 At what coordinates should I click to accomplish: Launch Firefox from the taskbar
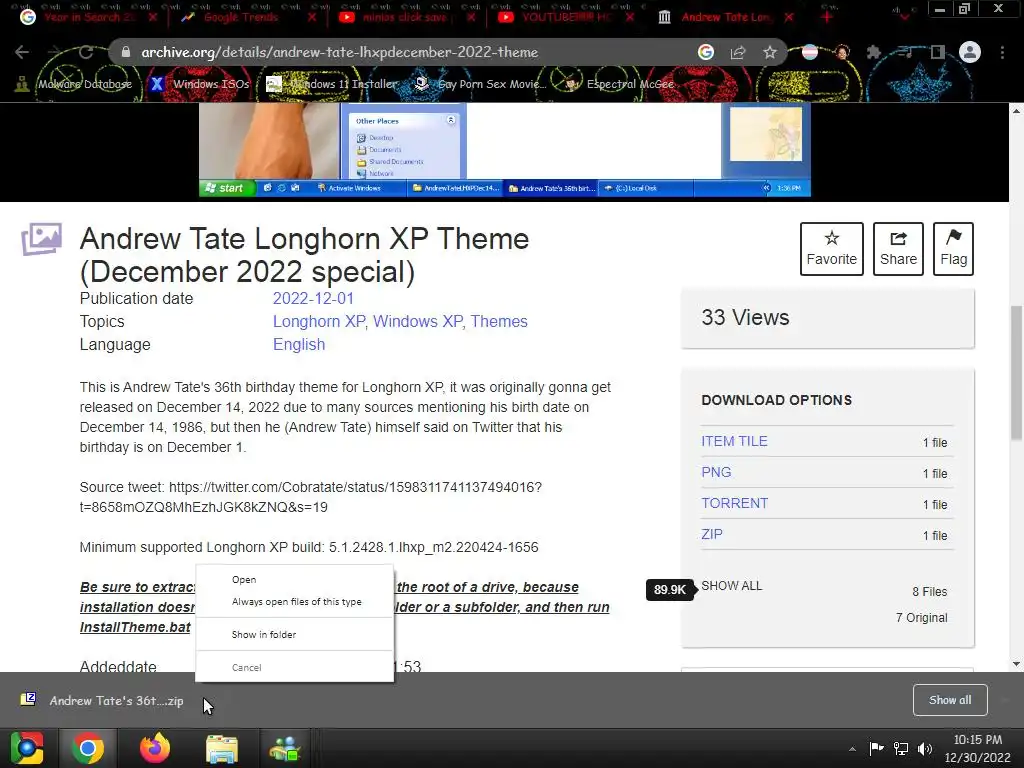click(155, 748)
